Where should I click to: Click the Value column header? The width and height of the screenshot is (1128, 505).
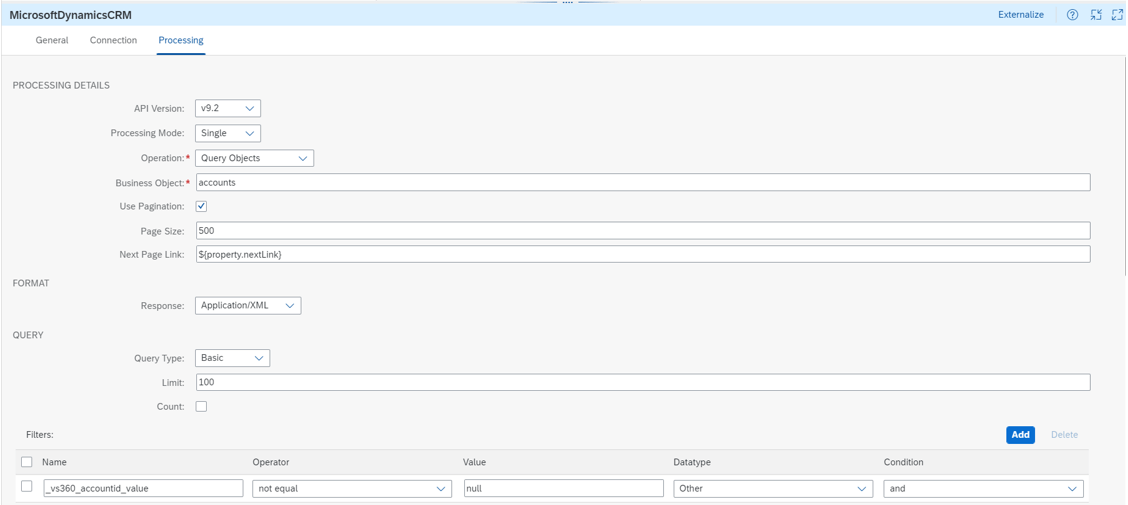(x=475, y=462)
